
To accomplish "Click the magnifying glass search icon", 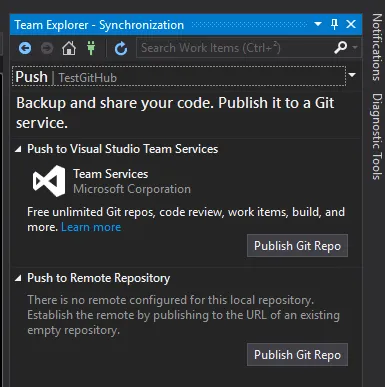I will tap(341, 48).
